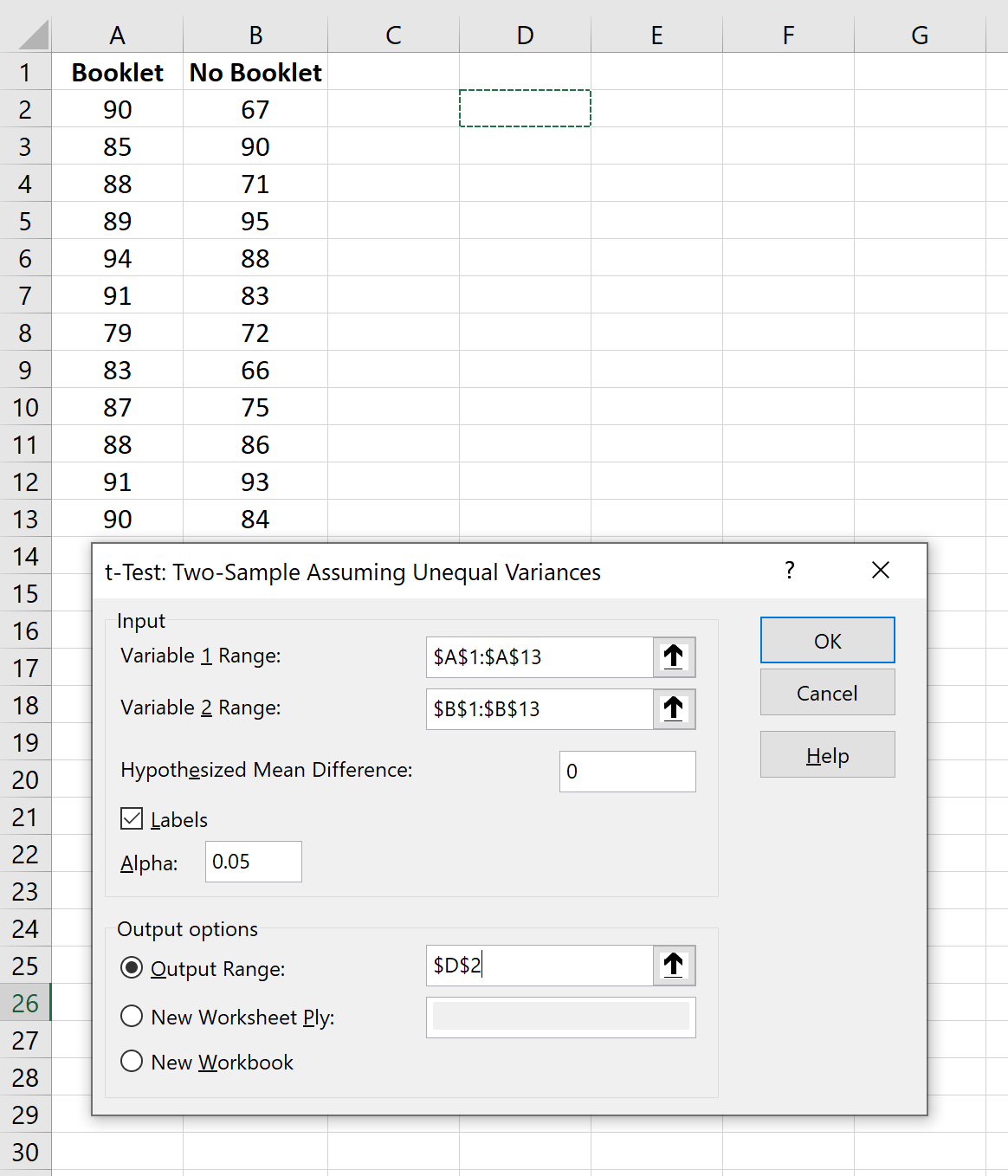Select column B header

(x=255, y=35)
